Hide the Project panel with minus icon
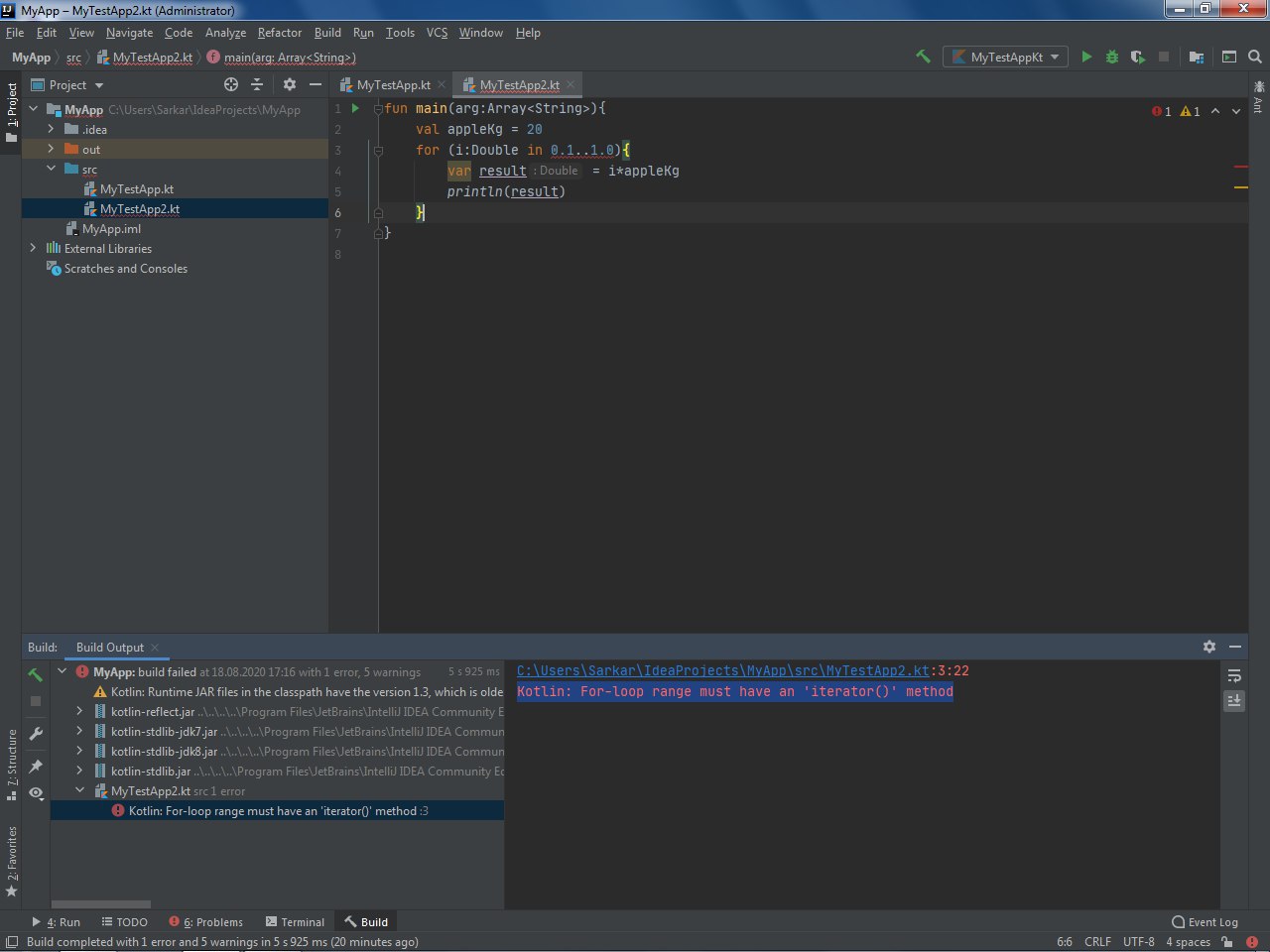The width and height of the screenshot is (1270, 952). [316, 84]
